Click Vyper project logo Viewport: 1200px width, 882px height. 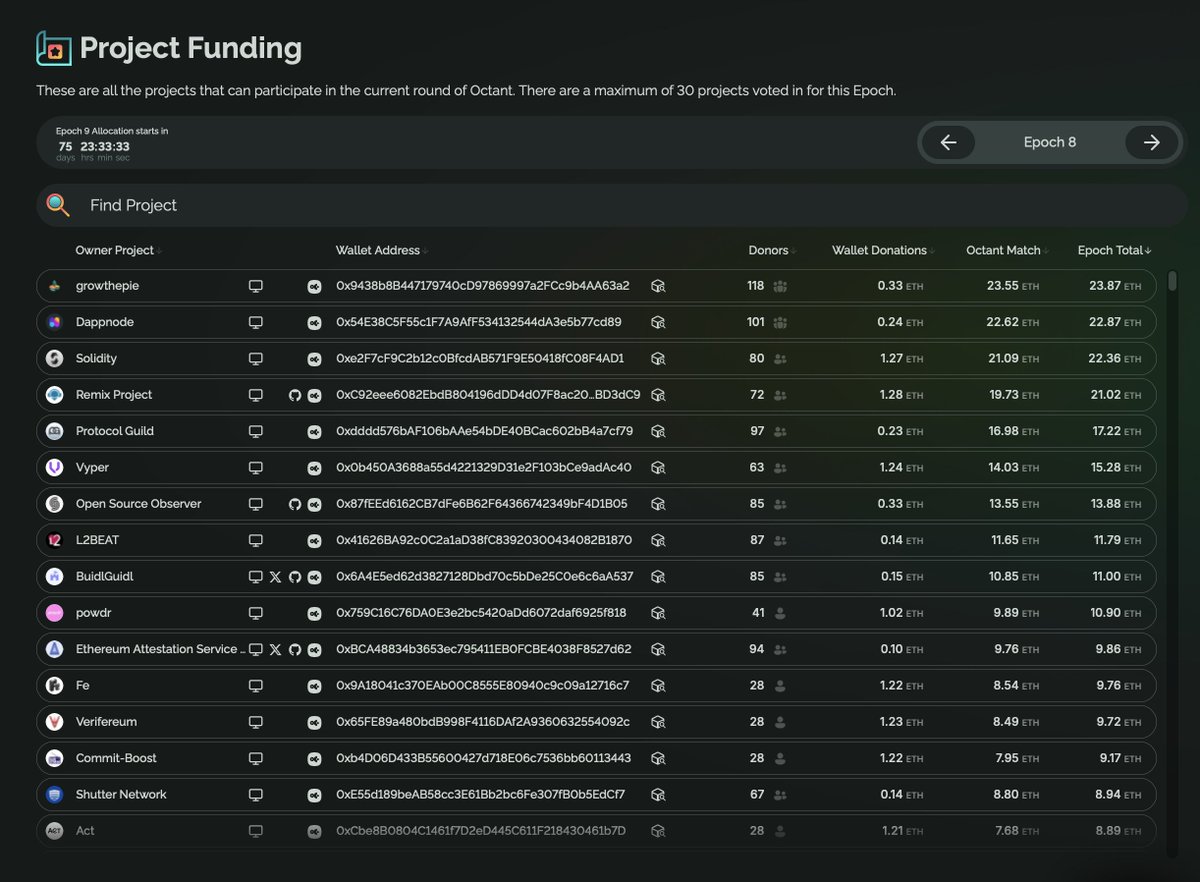click(x=54, y=467)
